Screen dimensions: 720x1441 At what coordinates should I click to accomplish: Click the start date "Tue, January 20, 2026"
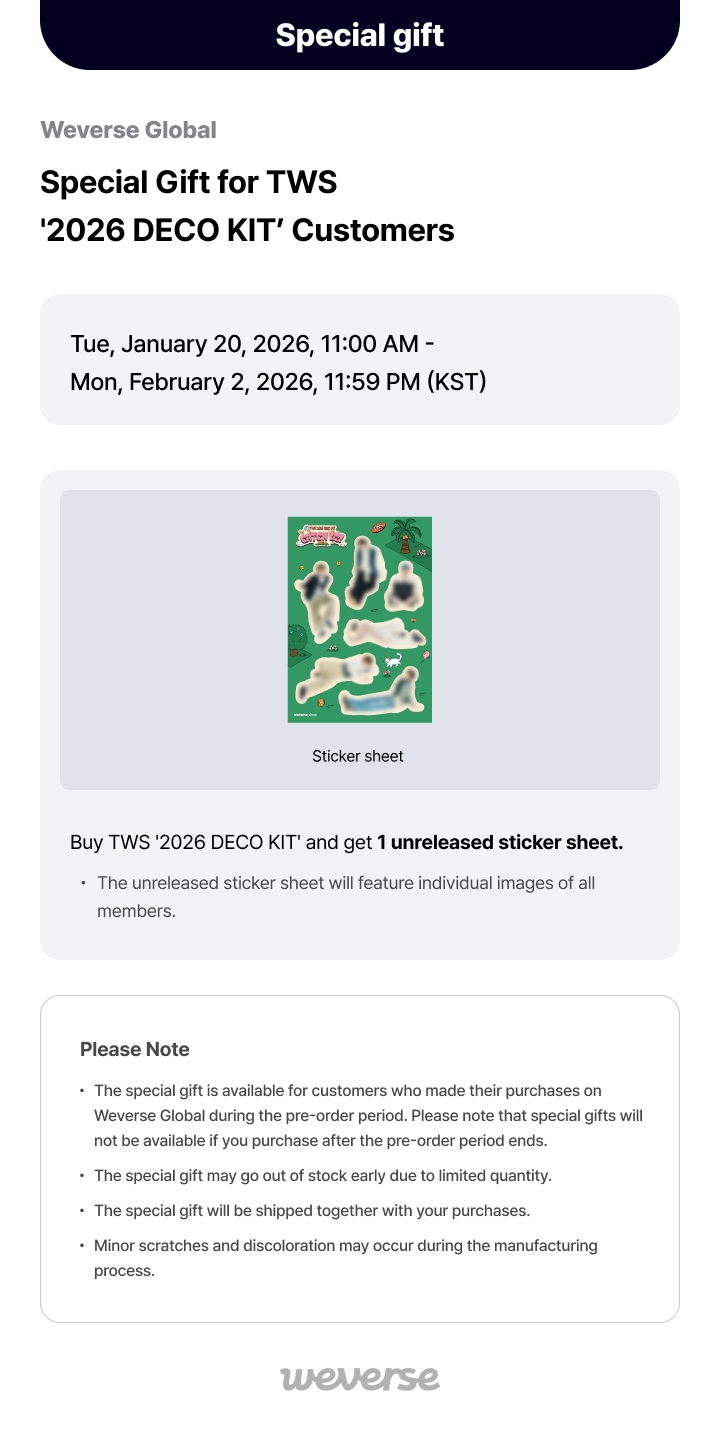190,345
